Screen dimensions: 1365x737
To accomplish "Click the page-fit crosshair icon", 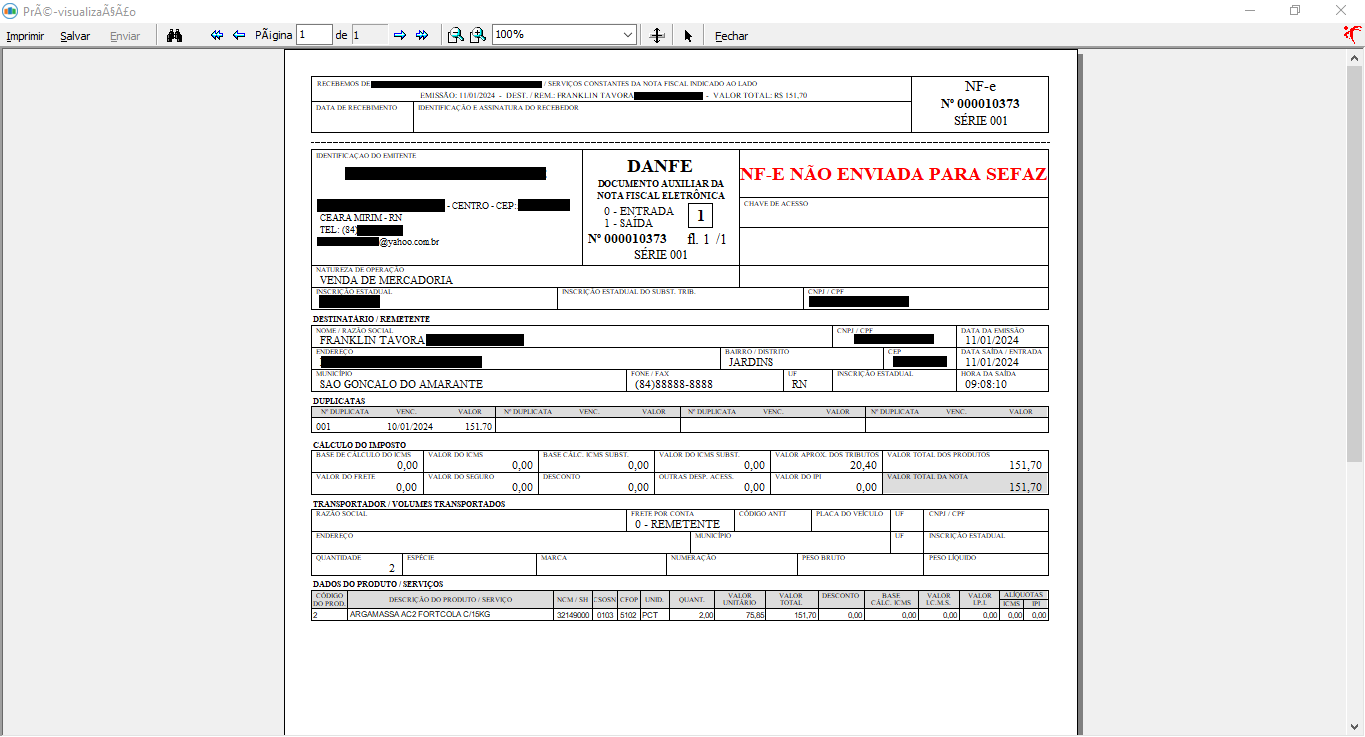I will pyautogui.click(x=657, y=35).
